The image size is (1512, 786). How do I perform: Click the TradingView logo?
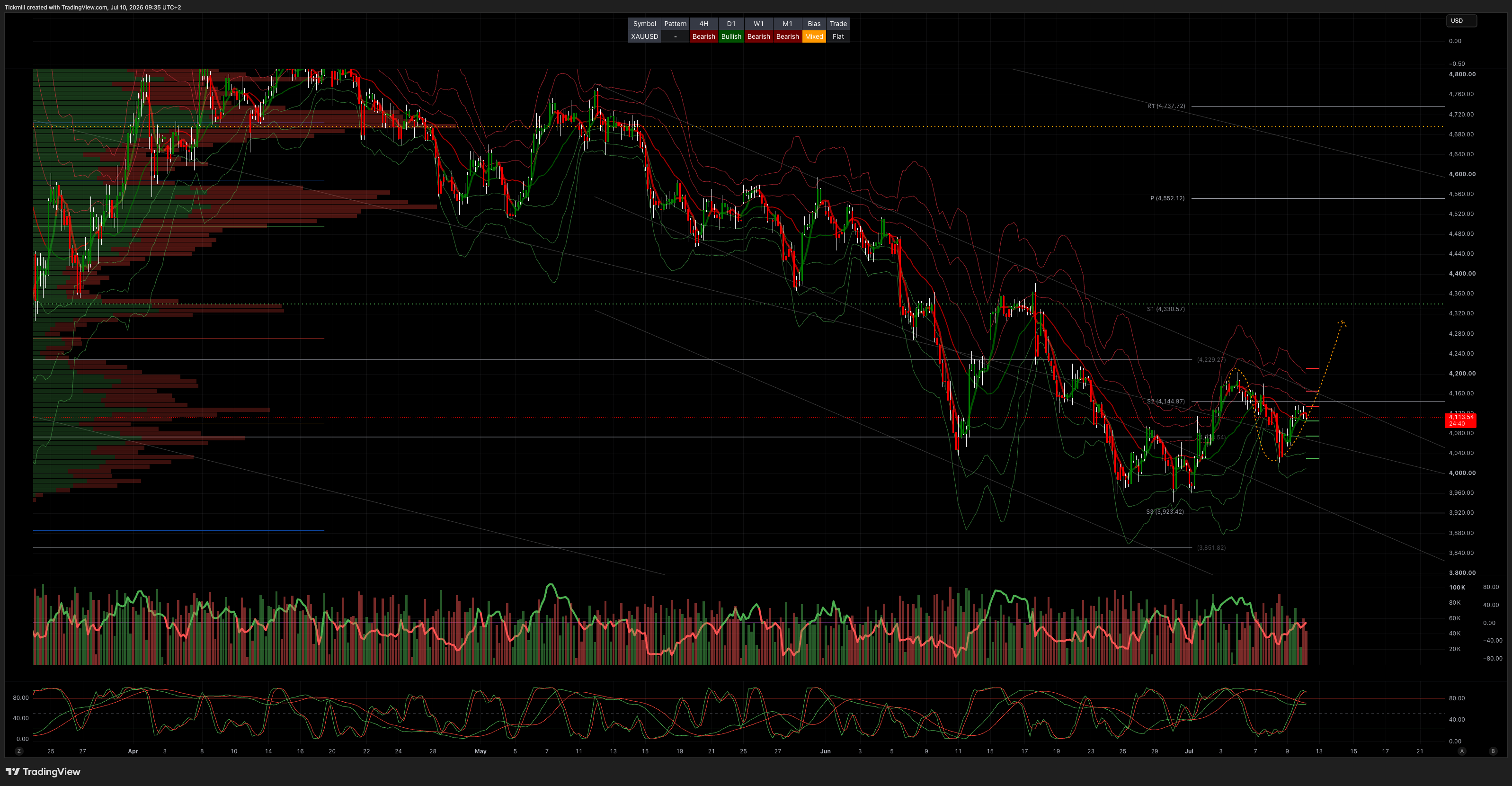coord(43,771)
